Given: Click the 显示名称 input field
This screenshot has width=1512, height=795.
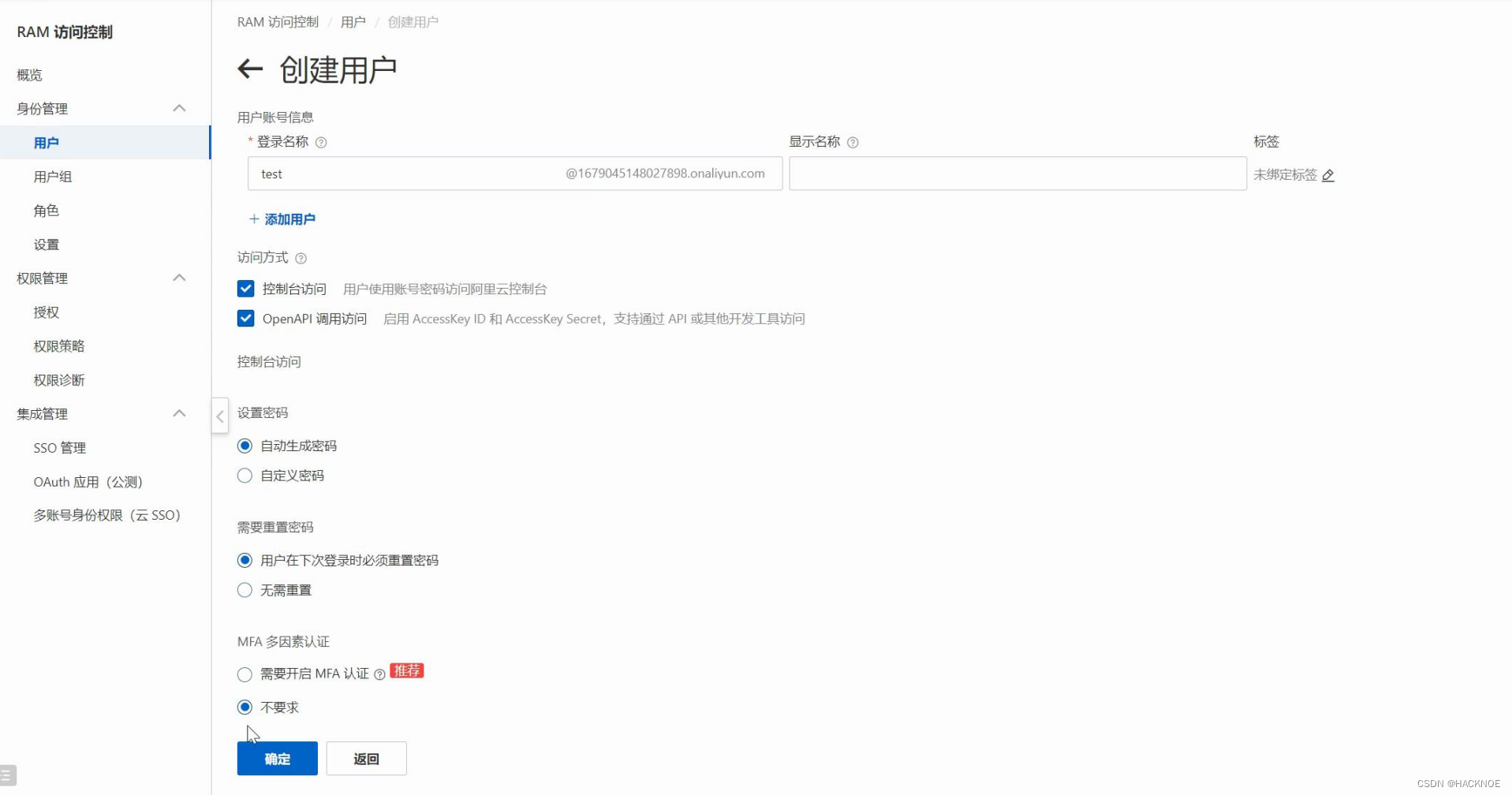Looking at the screenshot, I should point(1017,174).
